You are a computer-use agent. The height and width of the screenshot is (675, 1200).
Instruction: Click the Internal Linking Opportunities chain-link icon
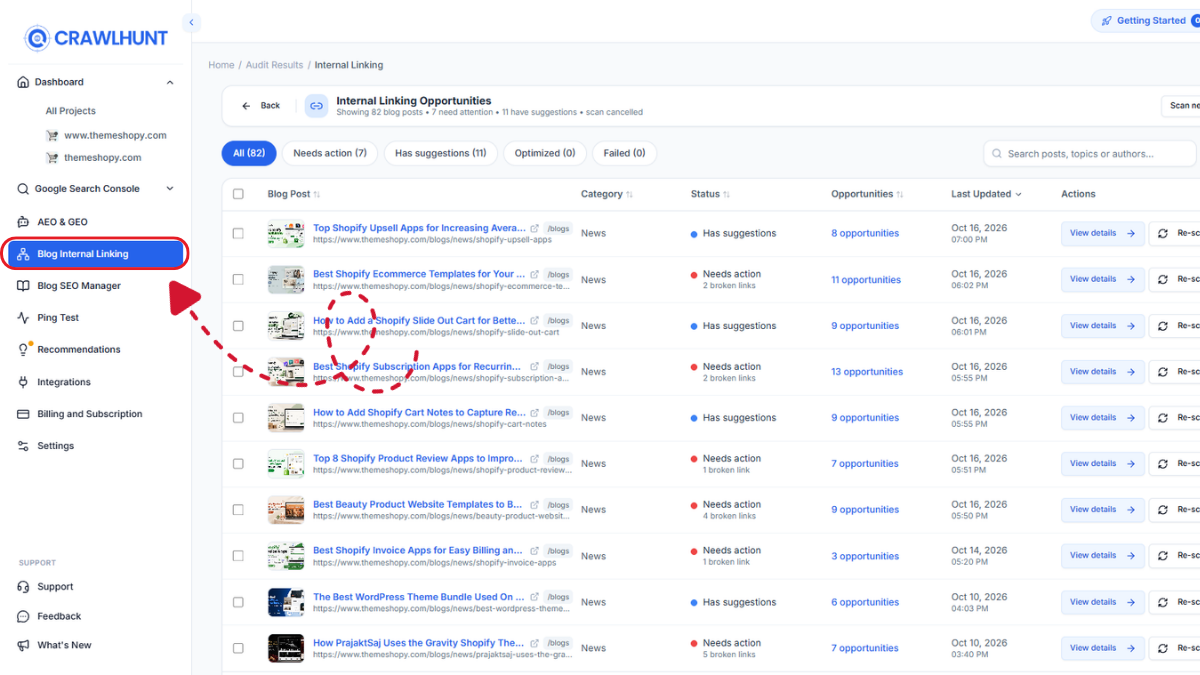(316, 106)
